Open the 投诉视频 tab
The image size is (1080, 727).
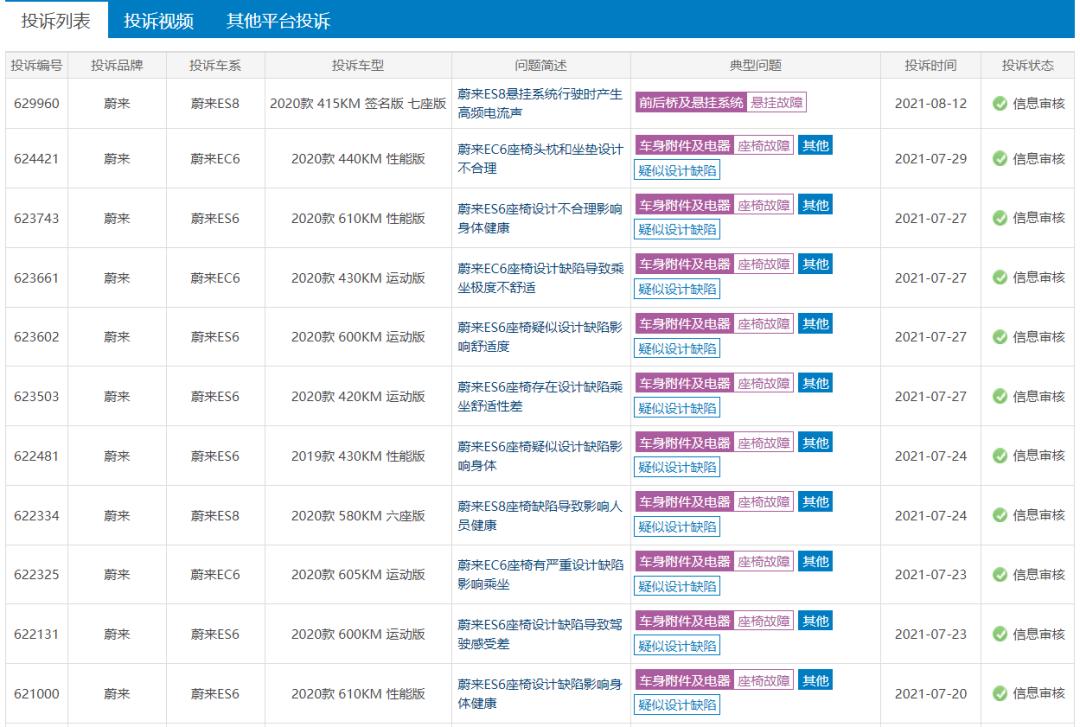[158, 21]
